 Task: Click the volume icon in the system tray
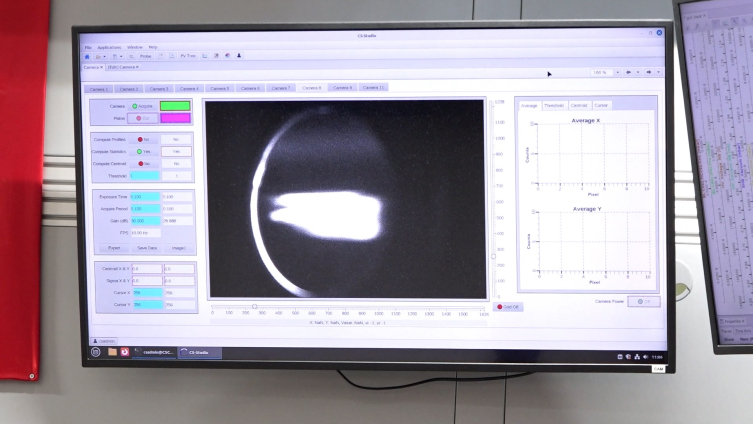(x=645, y=357)
